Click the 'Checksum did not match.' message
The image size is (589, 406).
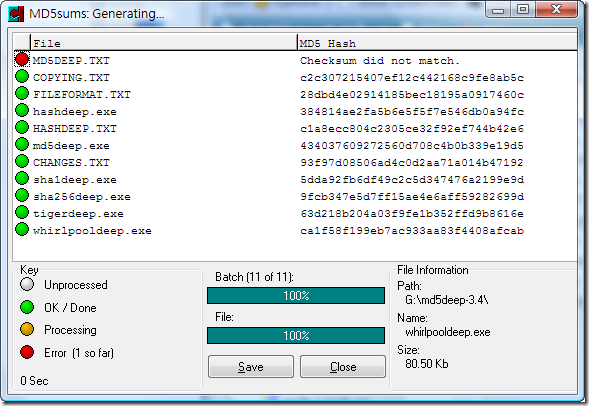[x=380, y=60]
